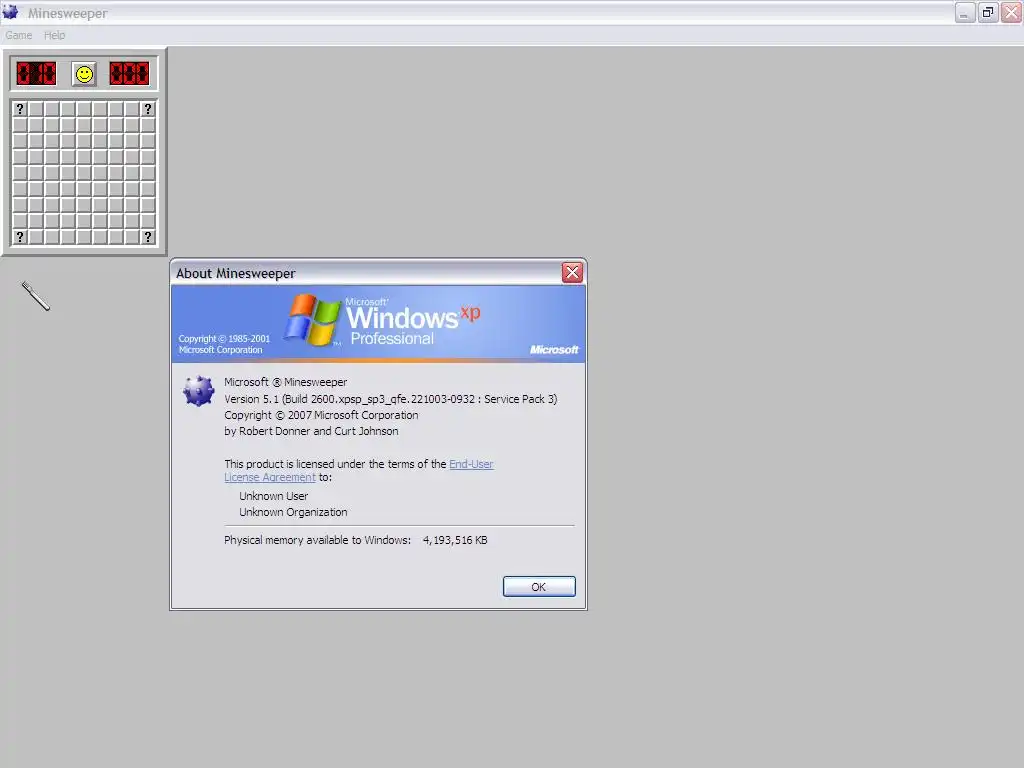Click the 'Unknown User' text
The width and height of the screenshot is (1024, 768).
pos(274,496)
